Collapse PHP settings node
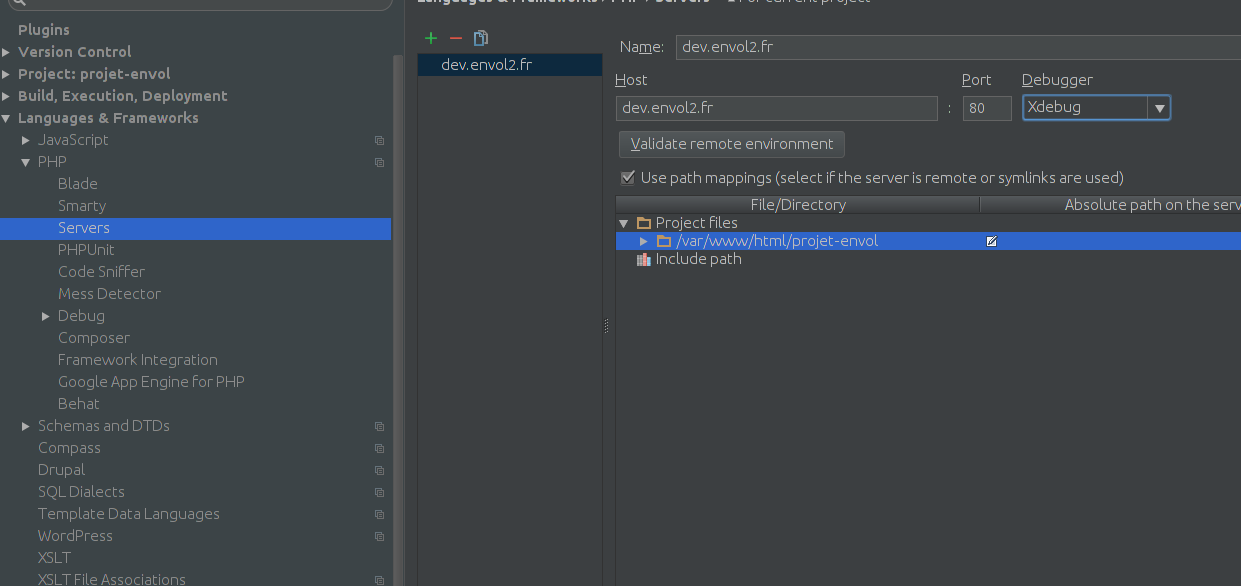The height and width of the screenshot is (586, 1241). pyautogui.click(x=26, y=162)
